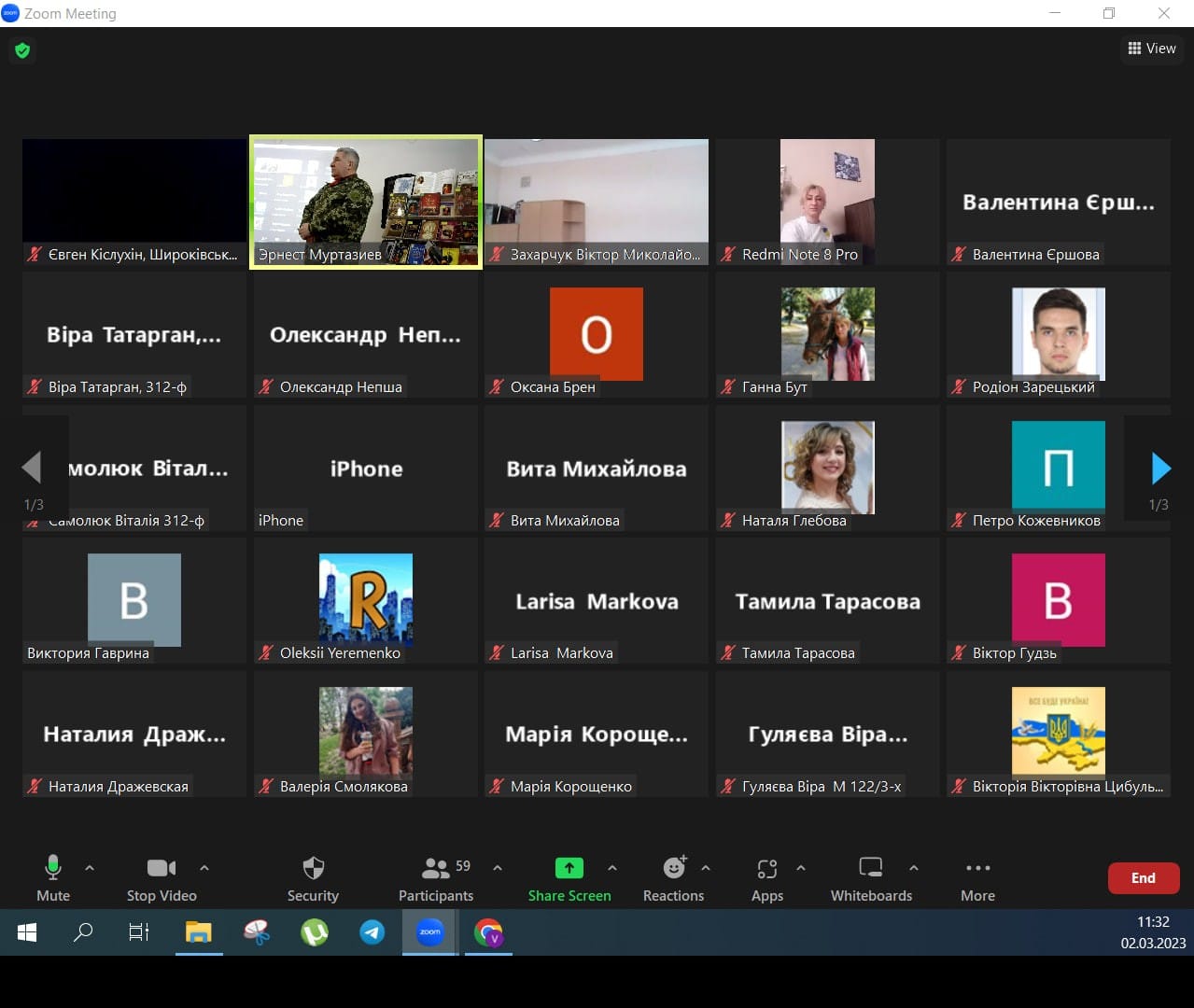The image size is (1194, 1008).
Task: Click the Share Screen icon
Action: click(x=569, y=868)
